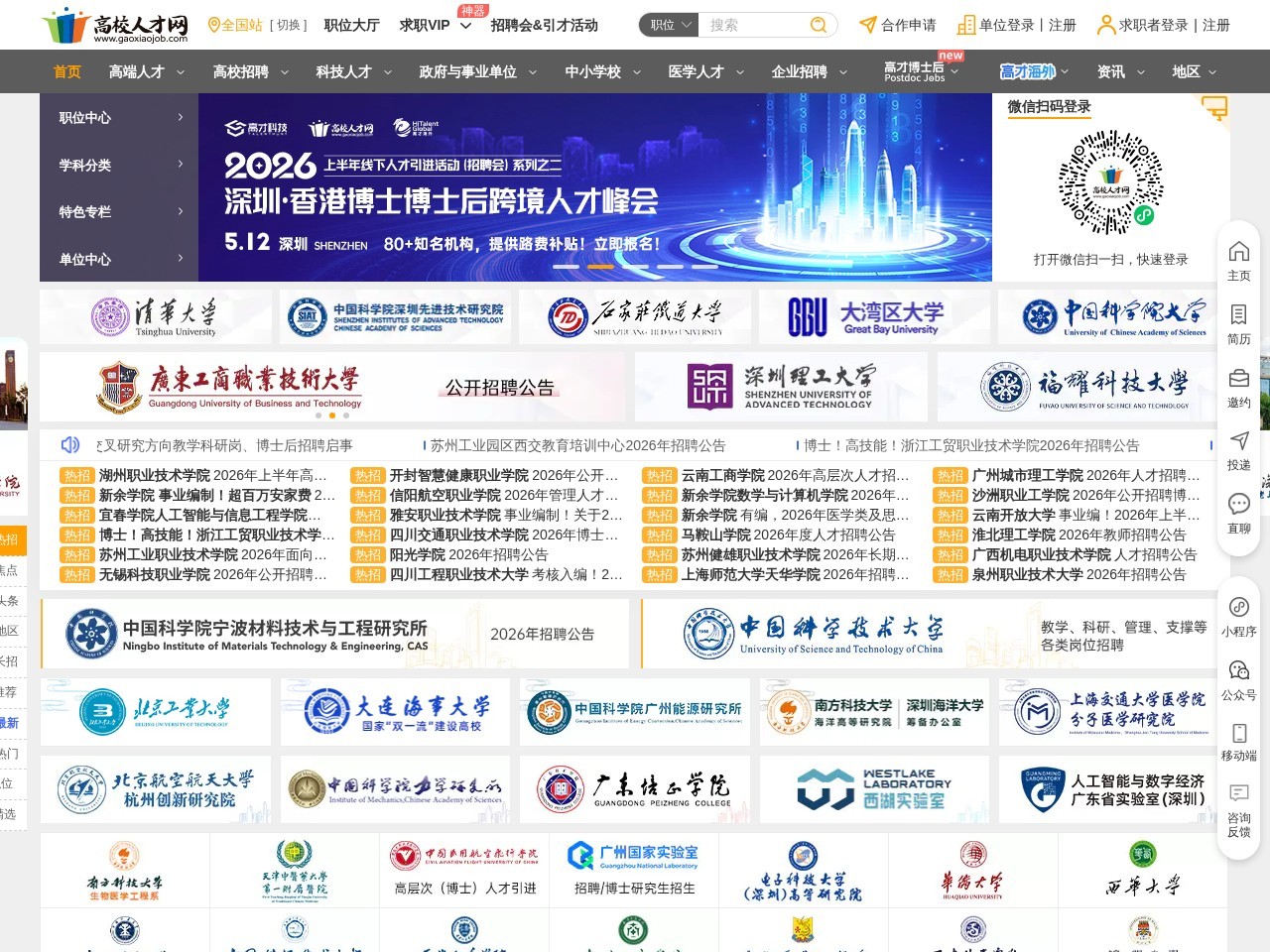Open 单位中心 side menu item
The width and height of the screenshot is (1270, 952).
(x=119, y=259)
